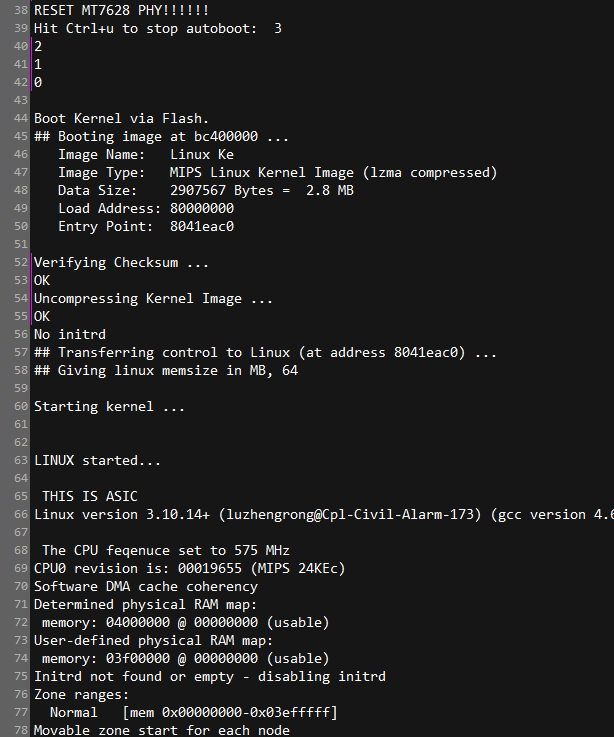Click the "Software DMA cache coherency" line
Screen dimensions: 614x737
click(146, 586)
